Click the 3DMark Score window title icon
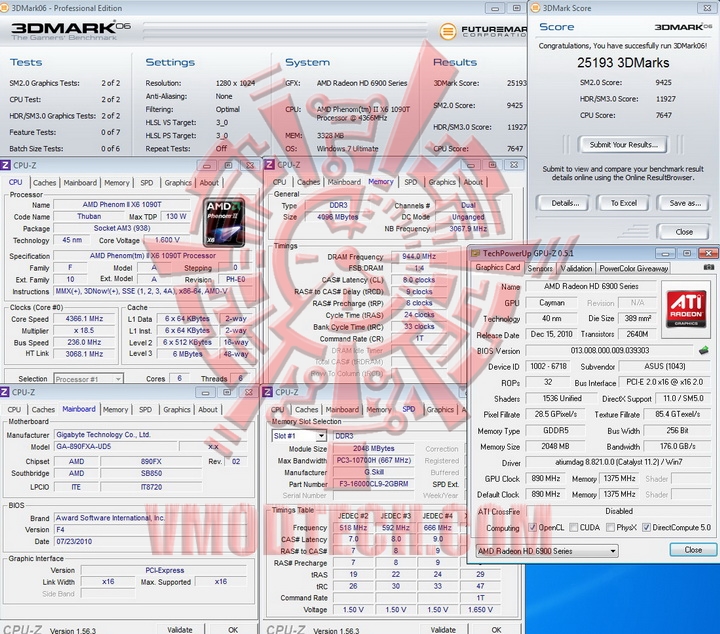This screenshot has height=634, width=720. coord(535,8)
